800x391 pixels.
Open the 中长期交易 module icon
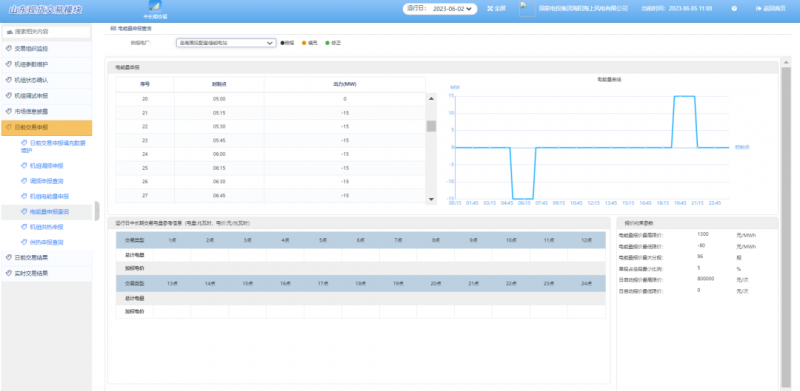click(x=155, y=6)
